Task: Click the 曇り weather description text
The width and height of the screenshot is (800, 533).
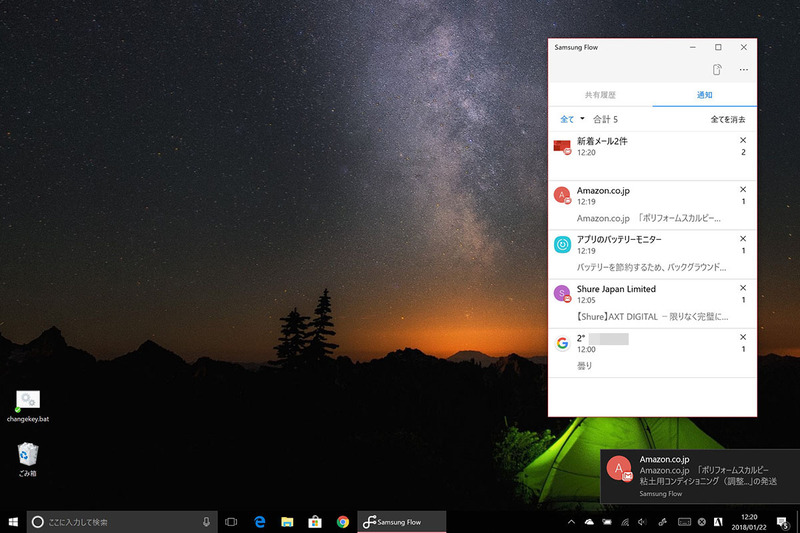Action: pos(585,366)
